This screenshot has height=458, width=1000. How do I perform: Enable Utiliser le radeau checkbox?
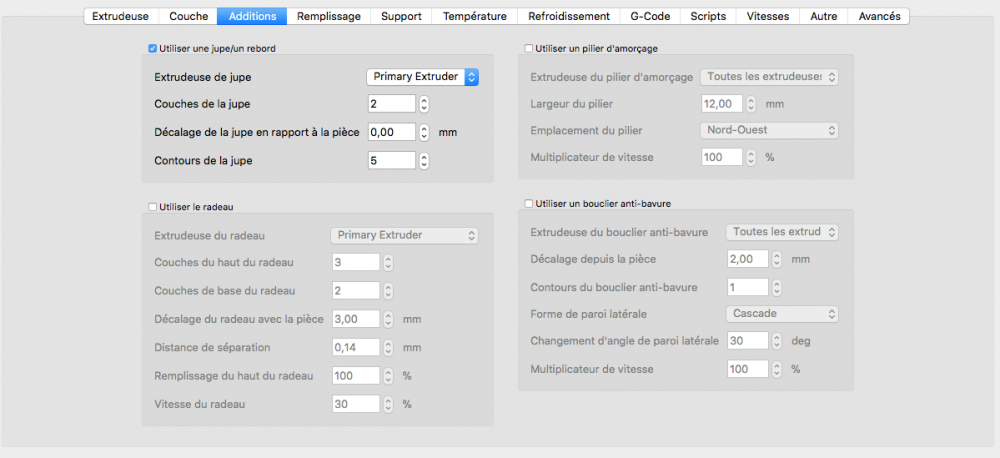click(152, 207)
